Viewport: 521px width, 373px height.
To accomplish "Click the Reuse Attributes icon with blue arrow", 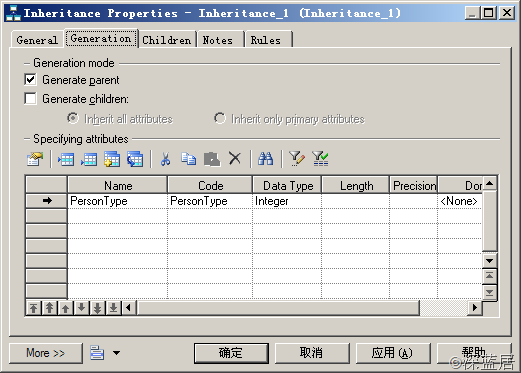I will (x=135, y=159).
